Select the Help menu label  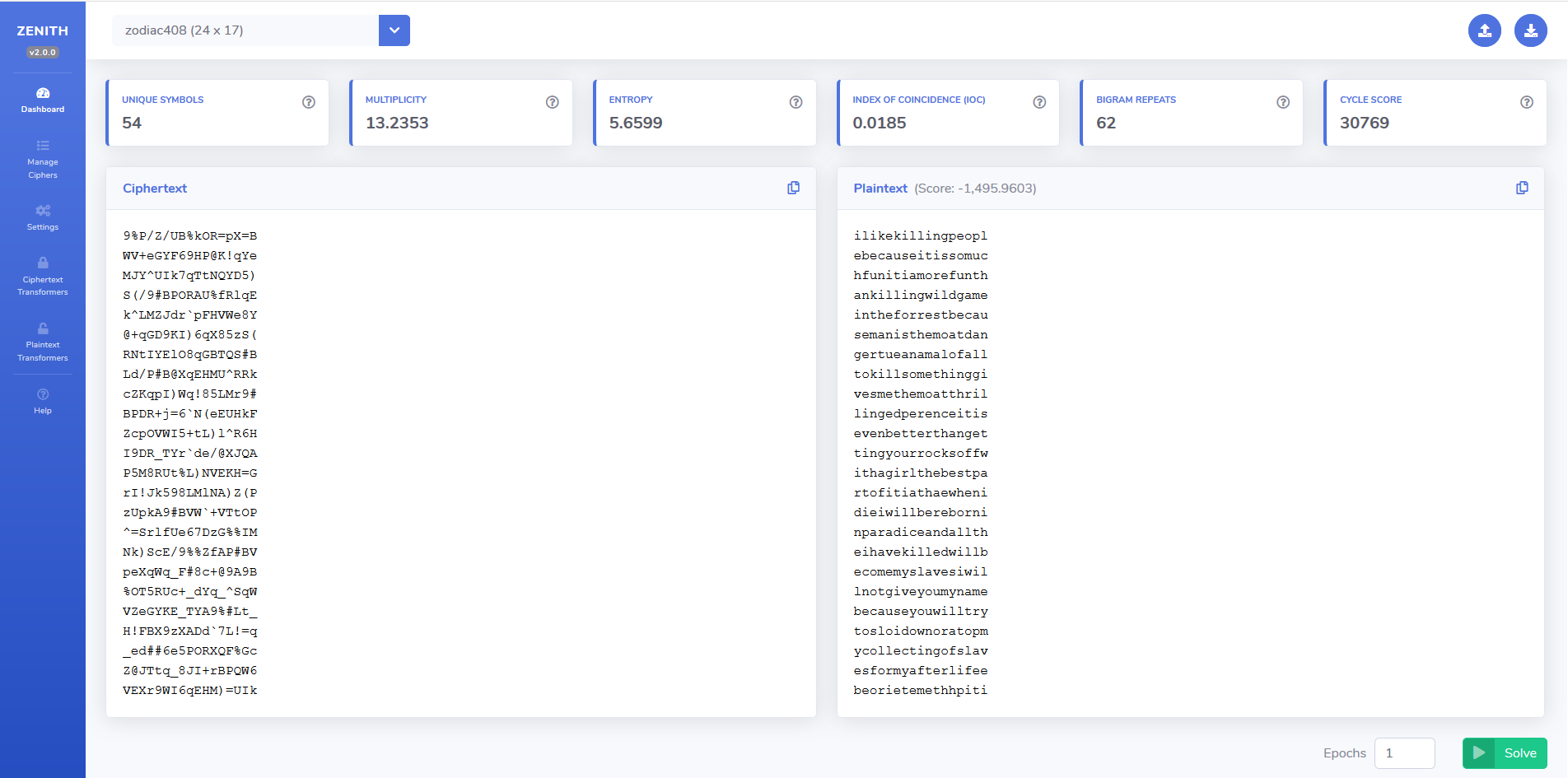coord(43,411)
